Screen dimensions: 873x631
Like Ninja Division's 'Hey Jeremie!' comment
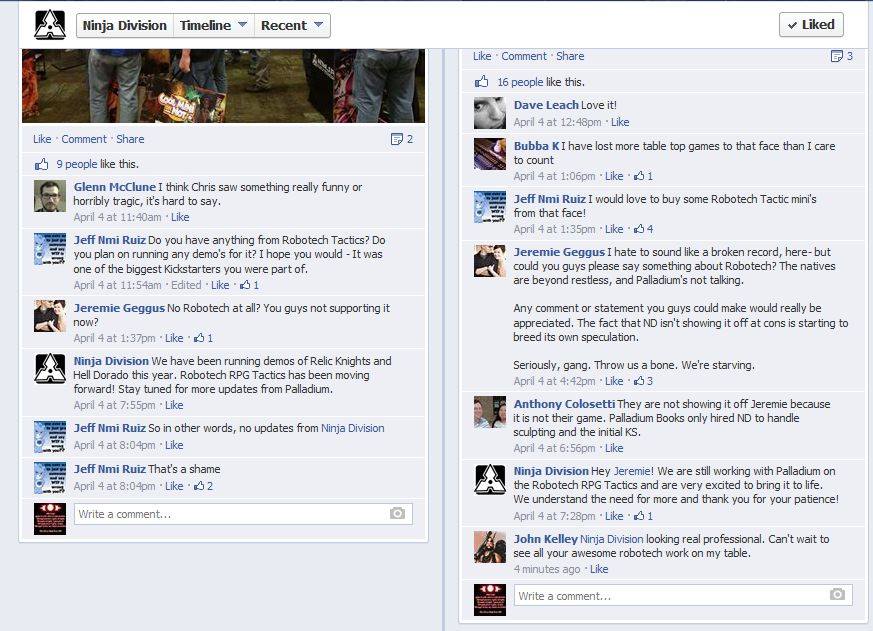614,516
